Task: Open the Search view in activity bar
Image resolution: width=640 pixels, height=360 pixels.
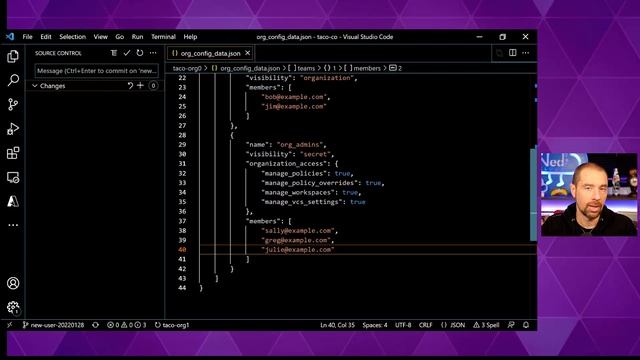Action: point(13,80)
